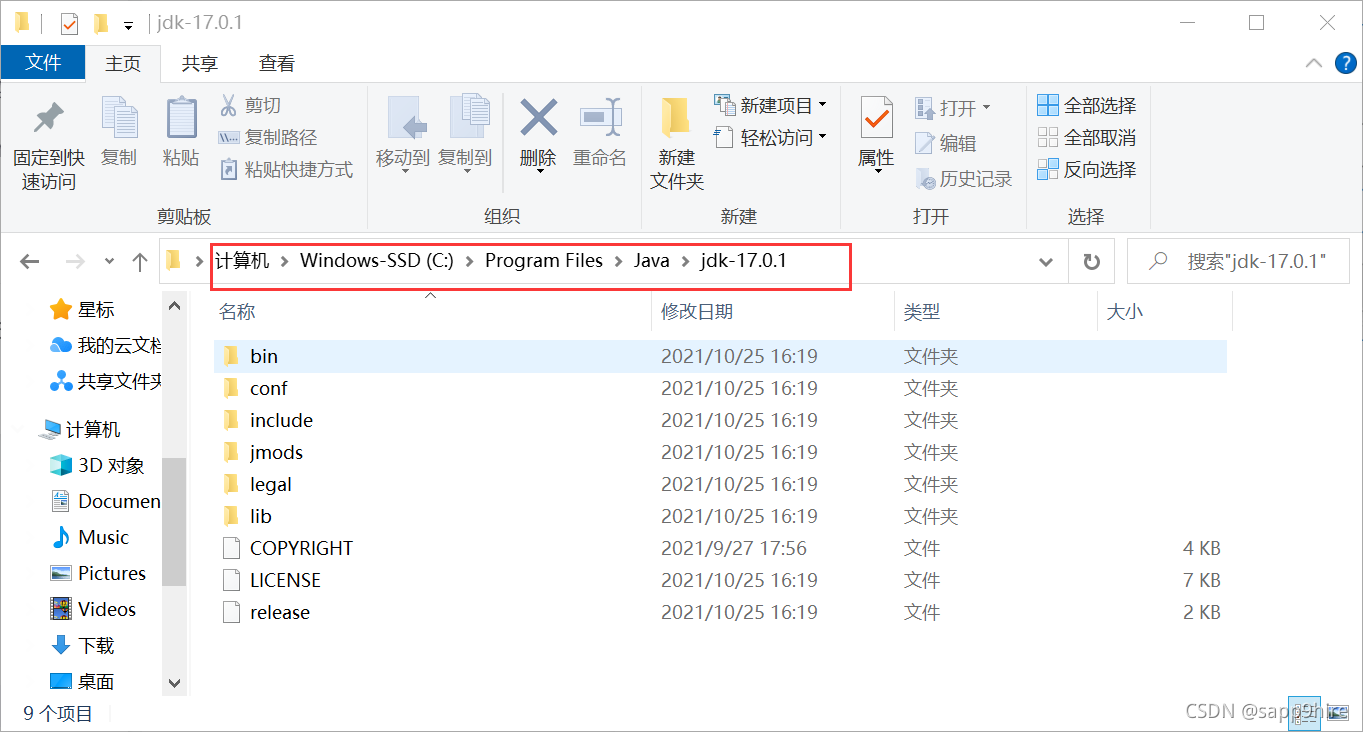
Task: Click Program Files in the address path
Action: click(544, 261)
